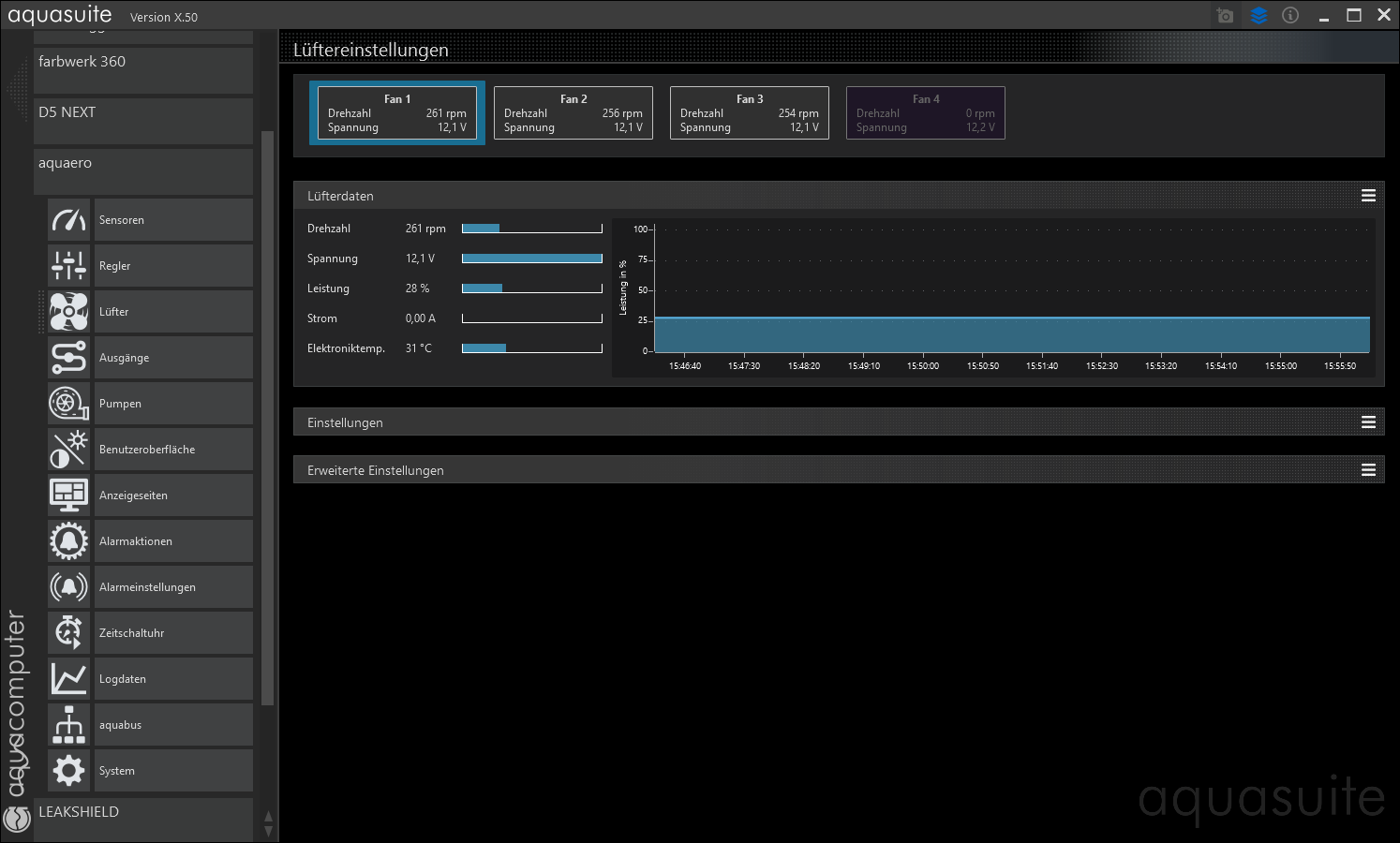Switch to the disabled Fan 4 tile
This screenshot has height=843, width=1400.
(926, 113)
